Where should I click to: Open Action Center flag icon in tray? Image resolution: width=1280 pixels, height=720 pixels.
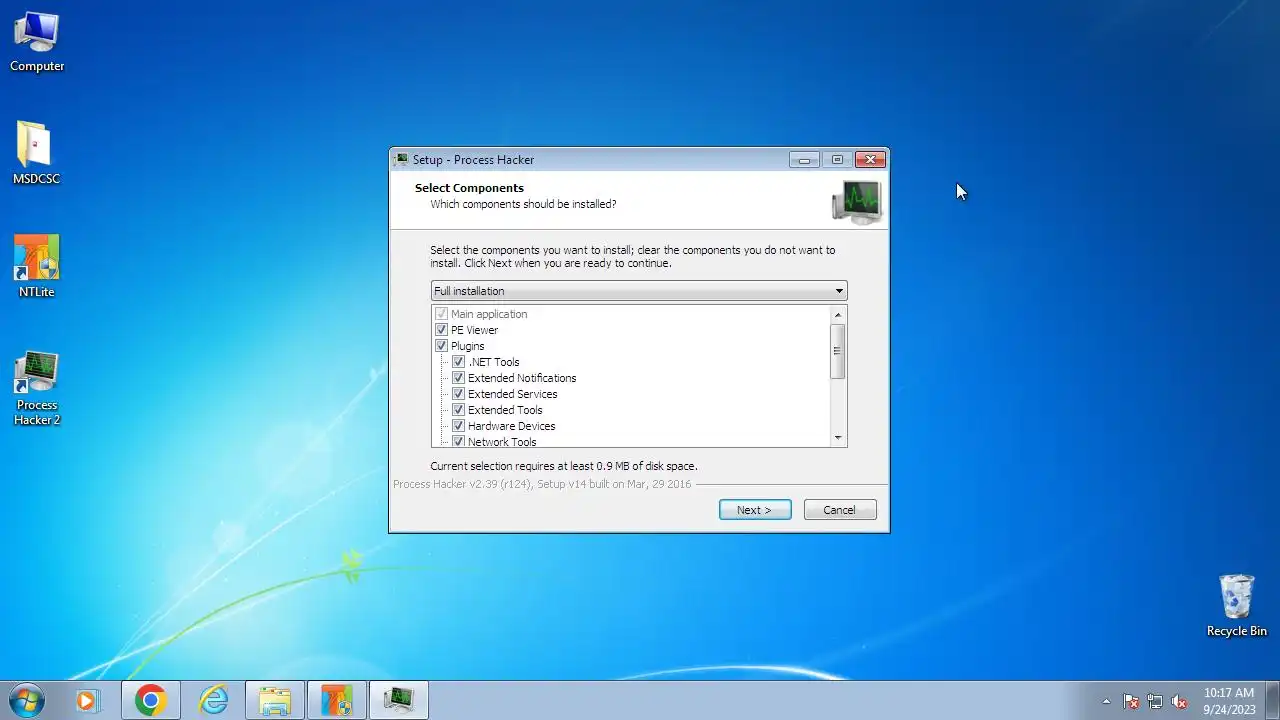tap(1131, 701)
